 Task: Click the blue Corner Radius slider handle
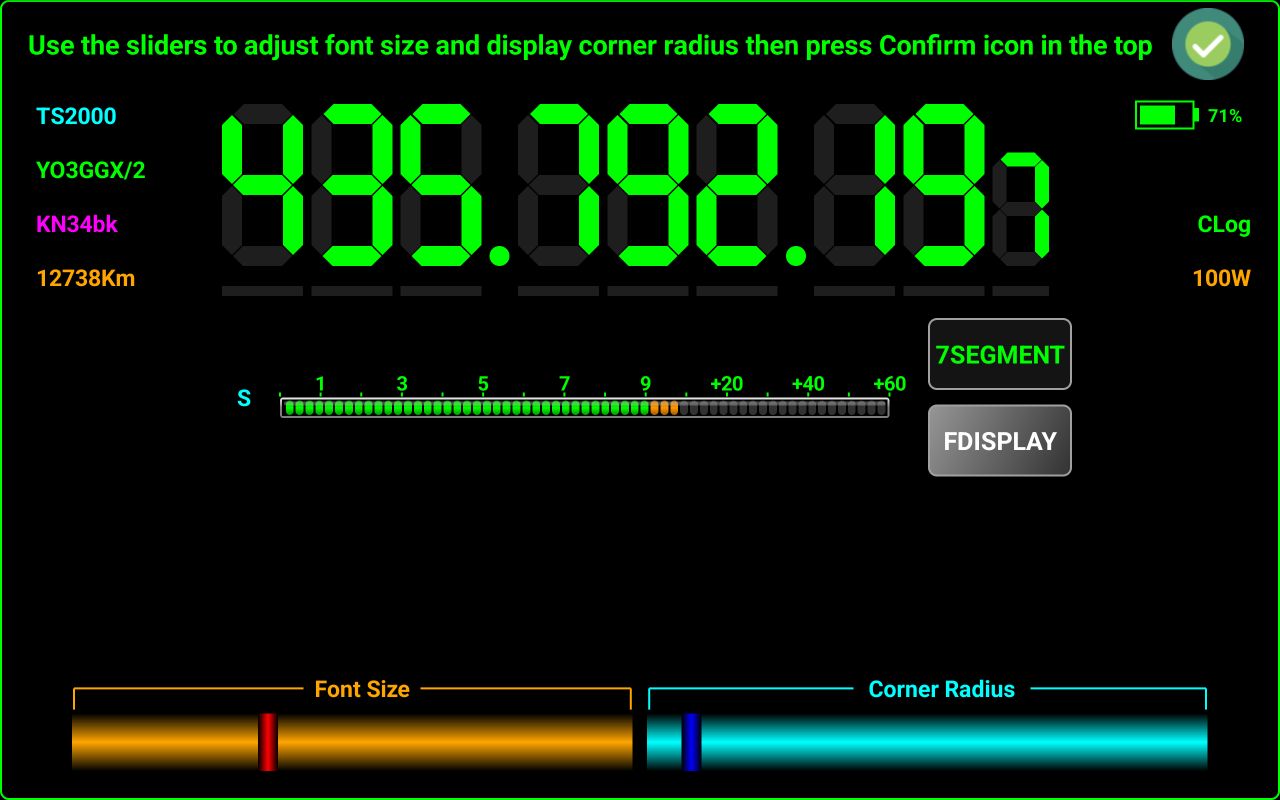[691, 742]
